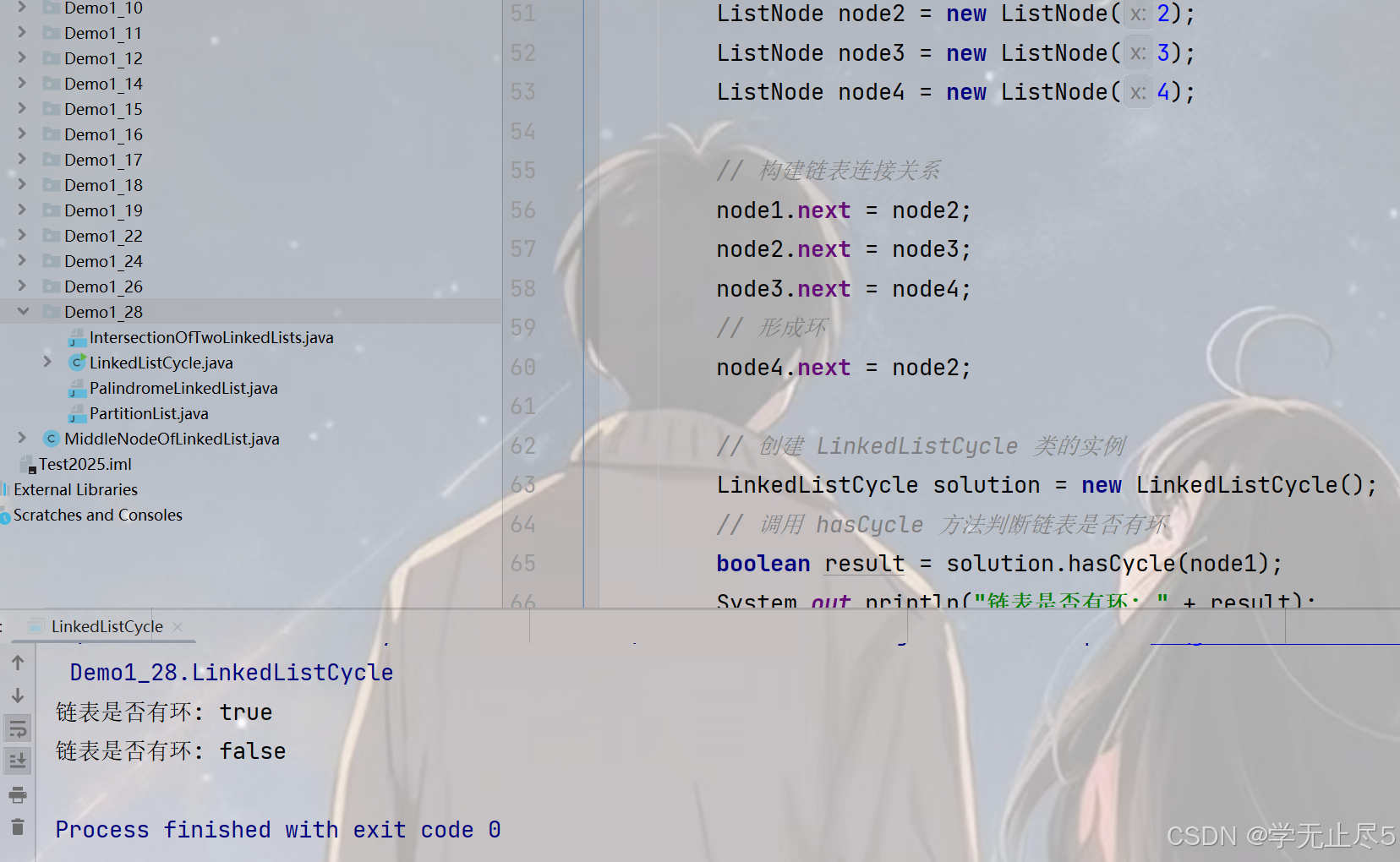The height and width of the screenshot is (862, 1400).
Task: Expand the Demo1_19 folder
Action: click(x=23, y=210)
